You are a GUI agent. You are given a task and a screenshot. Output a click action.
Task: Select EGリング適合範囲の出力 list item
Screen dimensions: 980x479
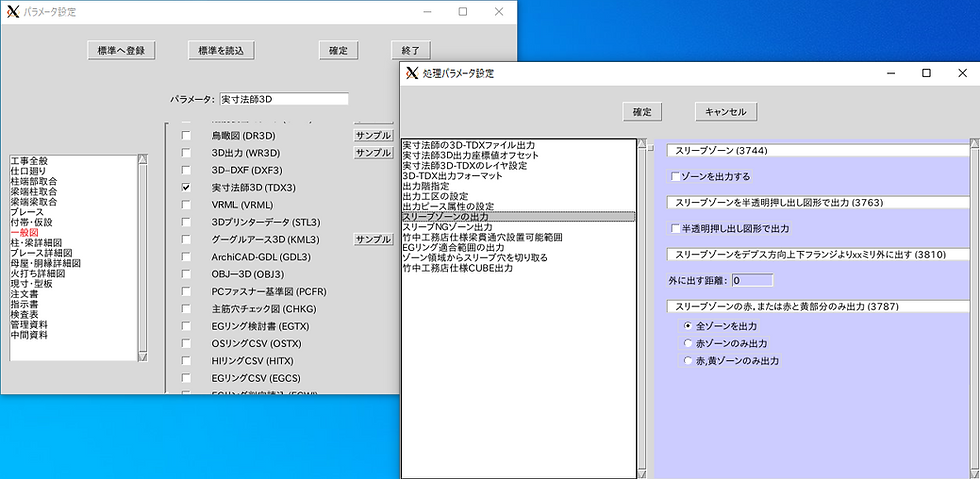(x=454, y=247)
